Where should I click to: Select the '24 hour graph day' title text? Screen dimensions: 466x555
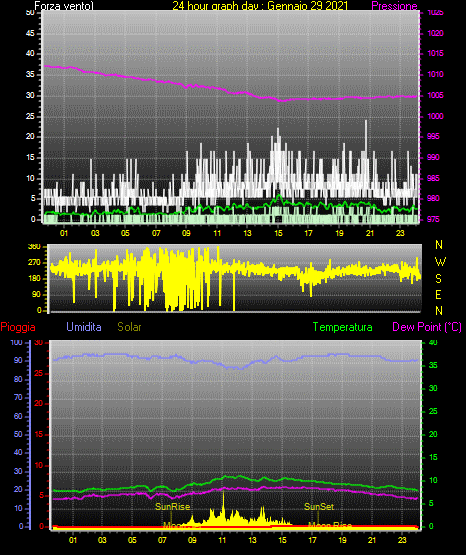tap(217, 6)
